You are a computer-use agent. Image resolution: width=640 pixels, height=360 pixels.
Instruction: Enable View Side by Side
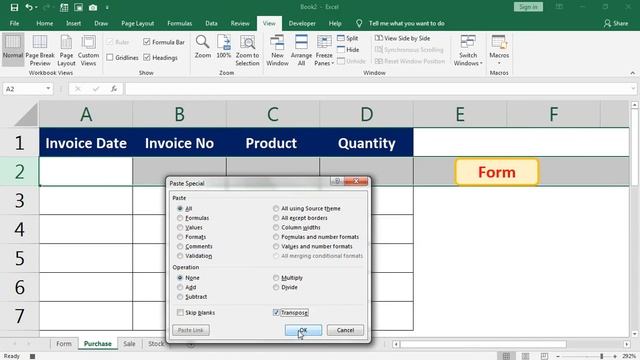402,38
